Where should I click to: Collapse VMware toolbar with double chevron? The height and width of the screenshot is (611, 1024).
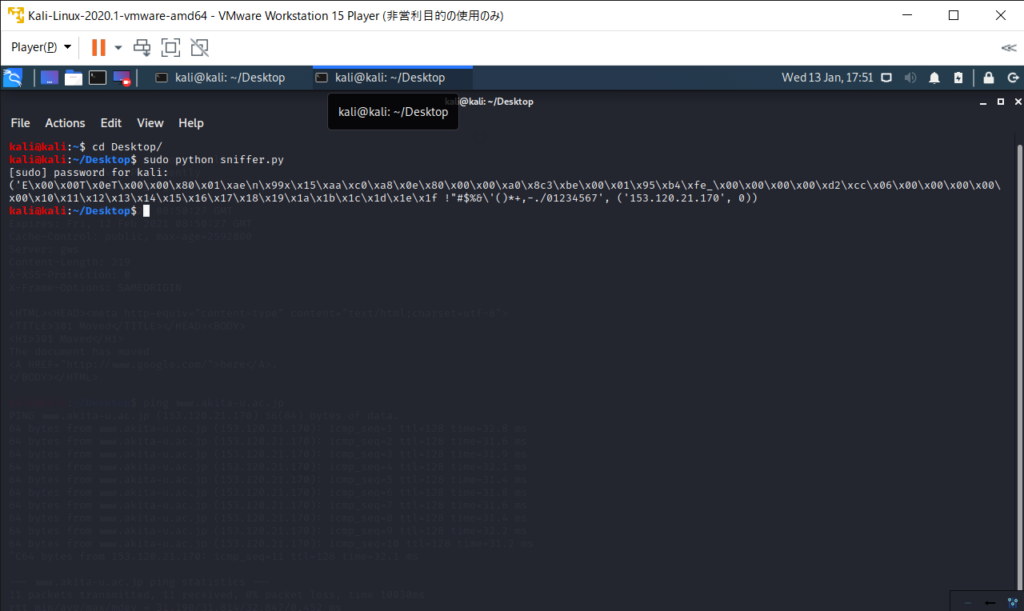click(1008, 47)
